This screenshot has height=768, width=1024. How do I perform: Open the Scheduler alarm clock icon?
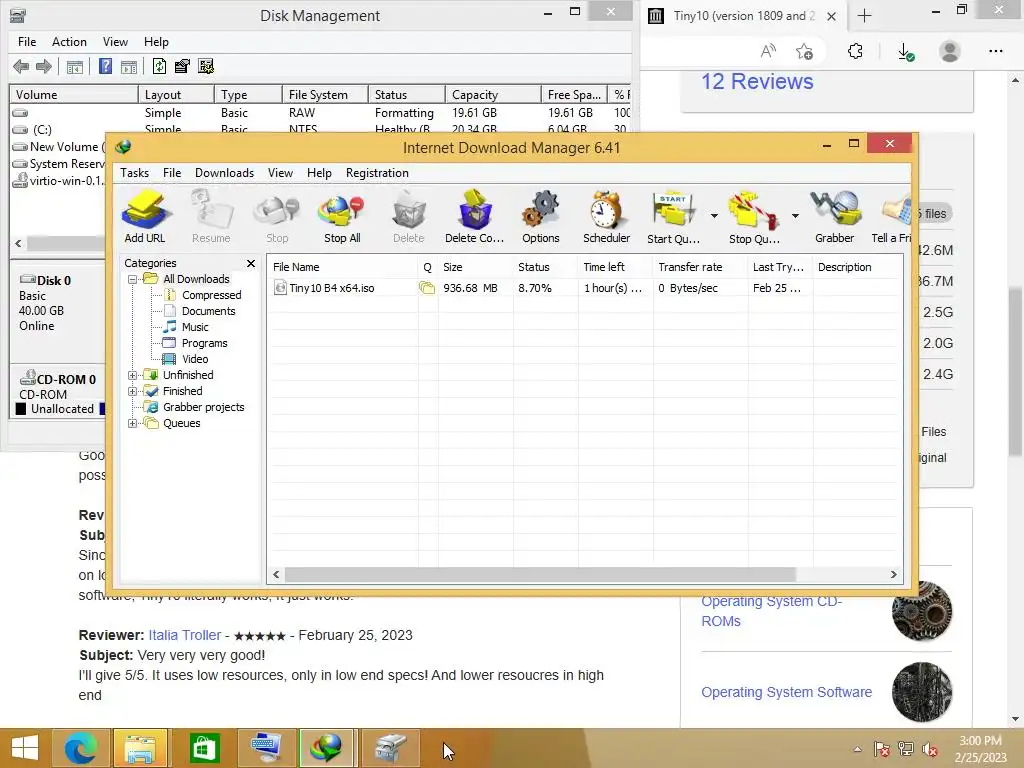(x=607, y=217)
